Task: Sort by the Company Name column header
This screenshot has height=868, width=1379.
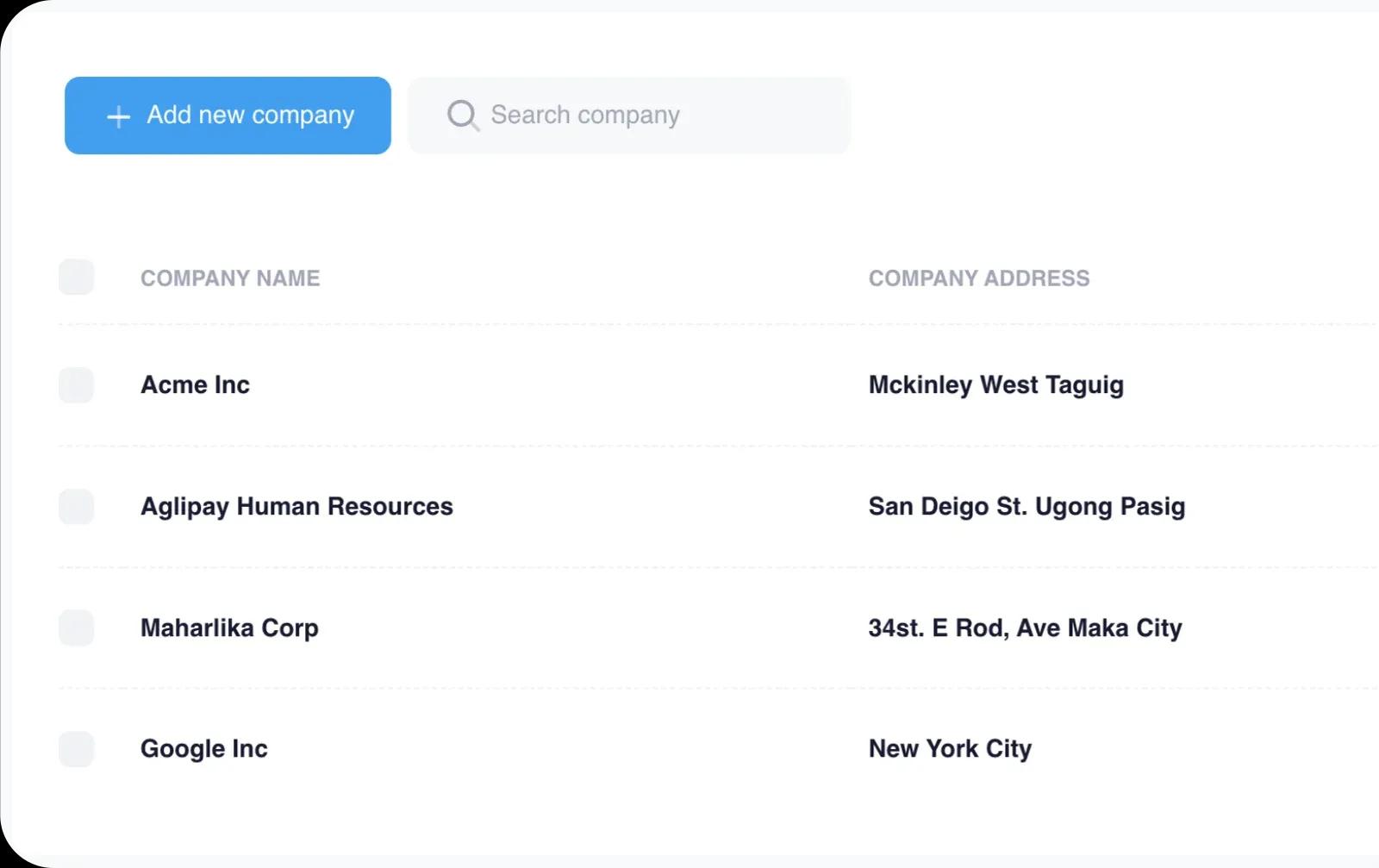Action: (x=230, y=278)
